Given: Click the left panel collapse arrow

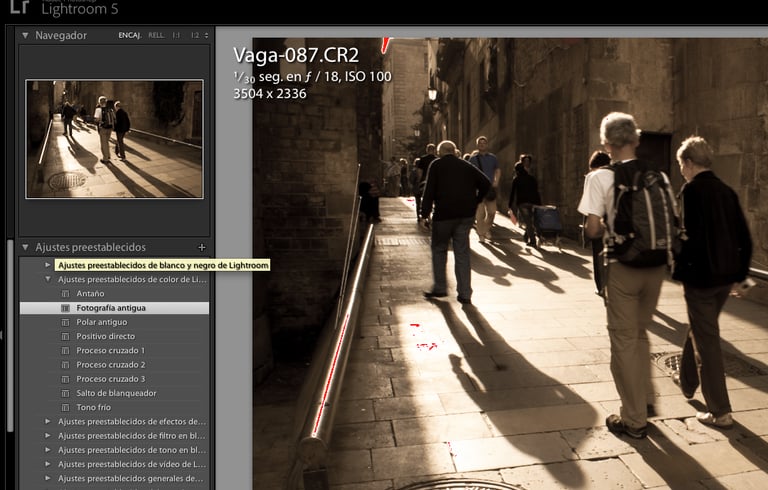Looking at the screenshot, I should 1,335.
